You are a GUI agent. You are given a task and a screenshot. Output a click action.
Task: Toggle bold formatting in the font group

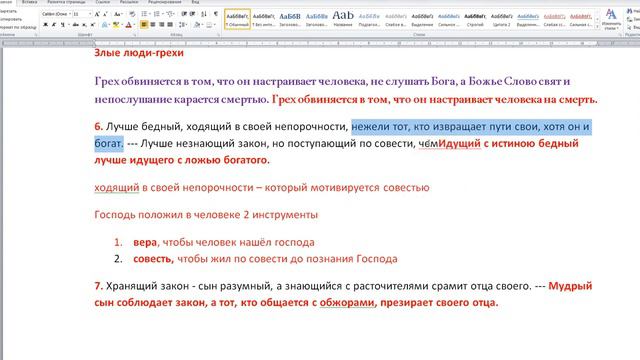click(45, 25)
